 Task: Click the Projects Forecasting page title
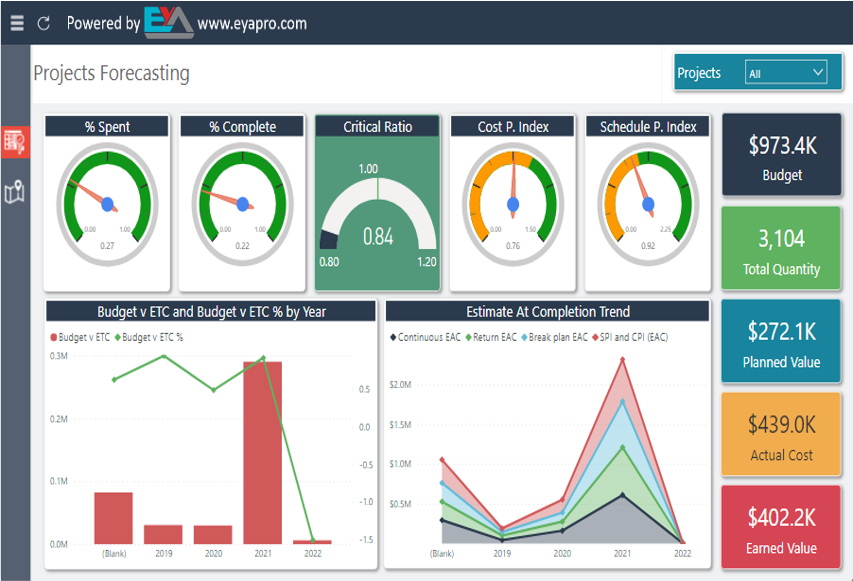[112, 73]
